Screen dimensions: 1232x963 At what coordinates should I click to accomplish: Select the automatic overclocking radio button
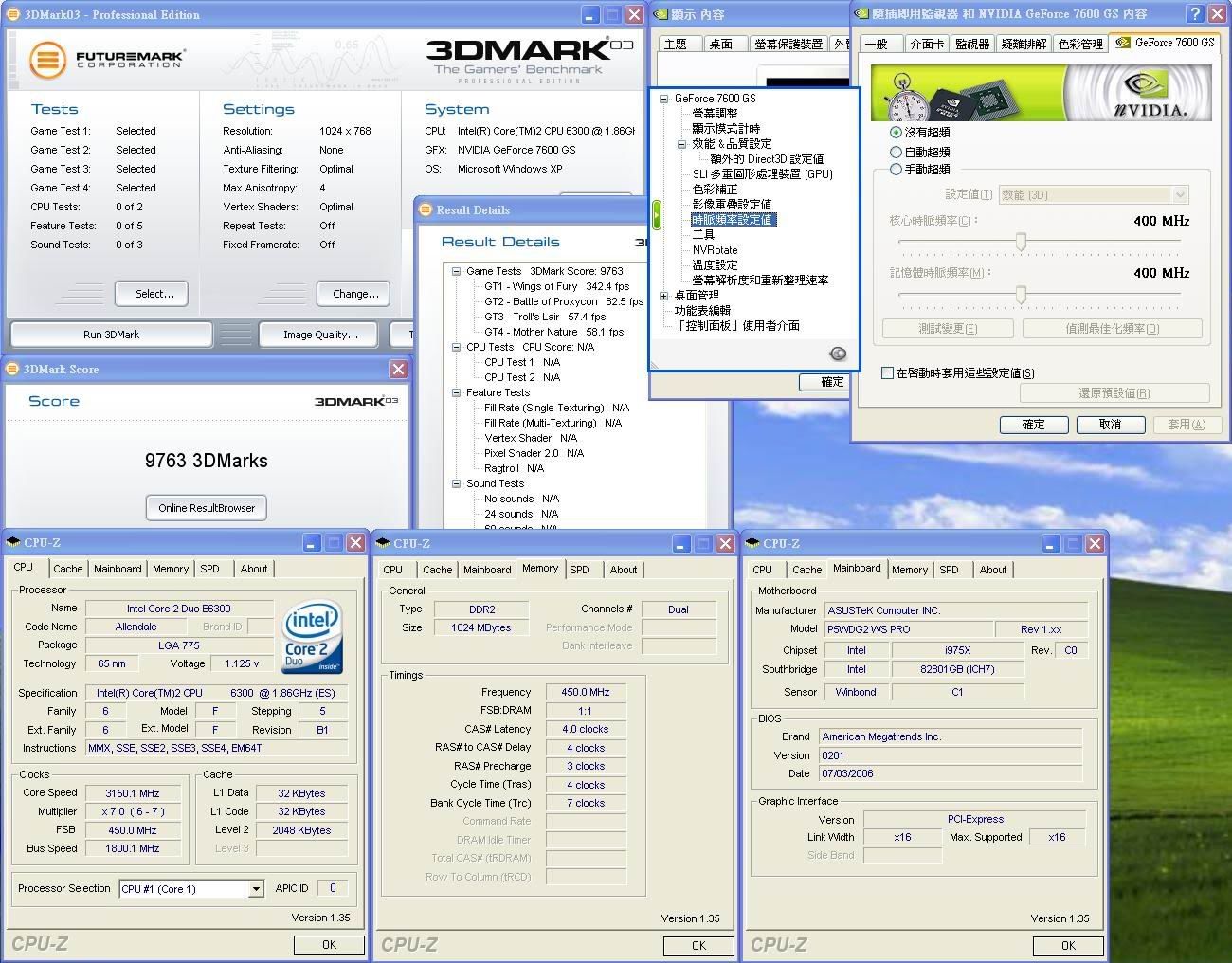(x=896, y=152)
